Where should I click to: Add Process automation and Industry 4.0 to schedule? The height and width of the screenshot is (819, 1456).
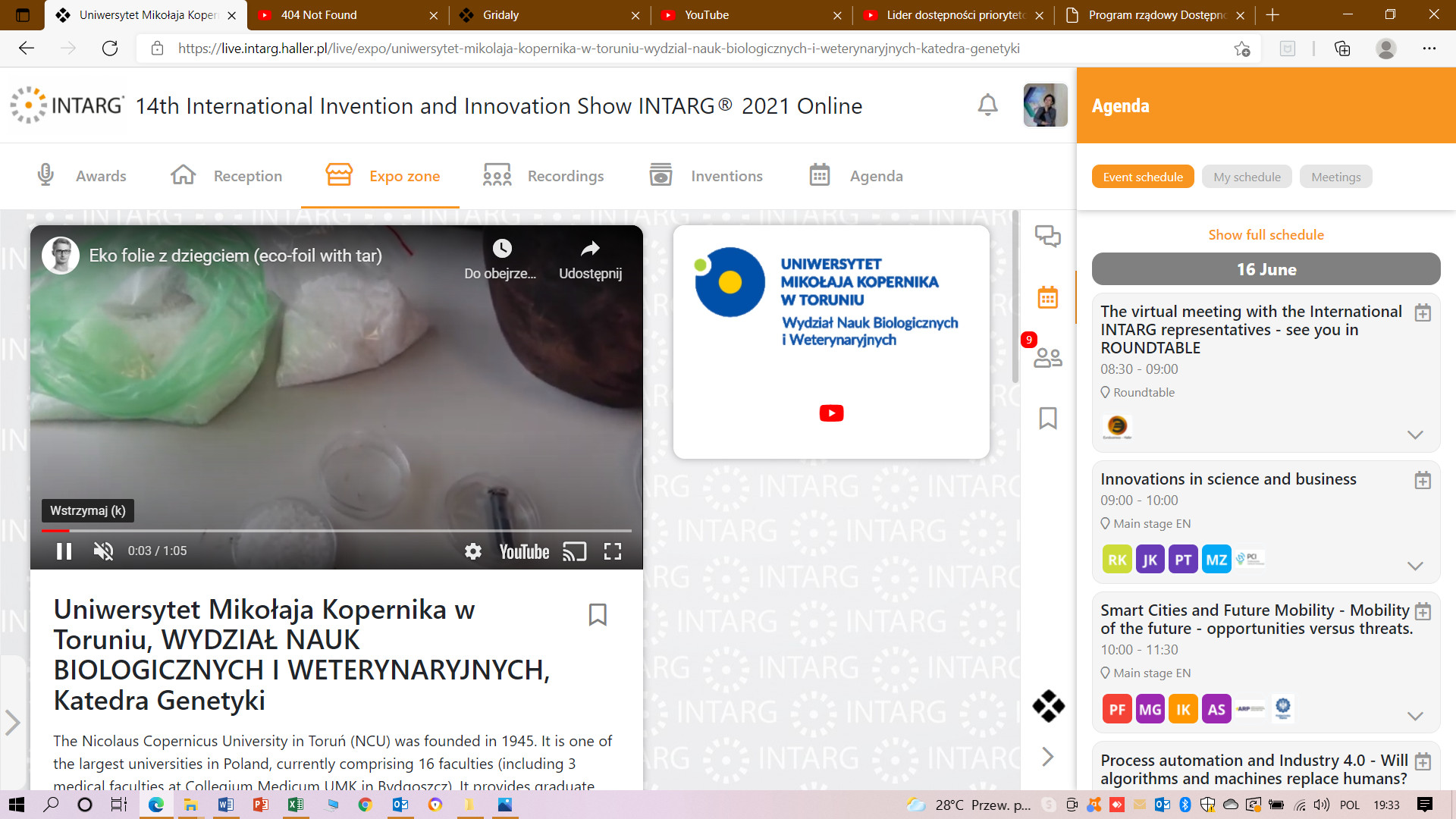[x=1423, y=761]
